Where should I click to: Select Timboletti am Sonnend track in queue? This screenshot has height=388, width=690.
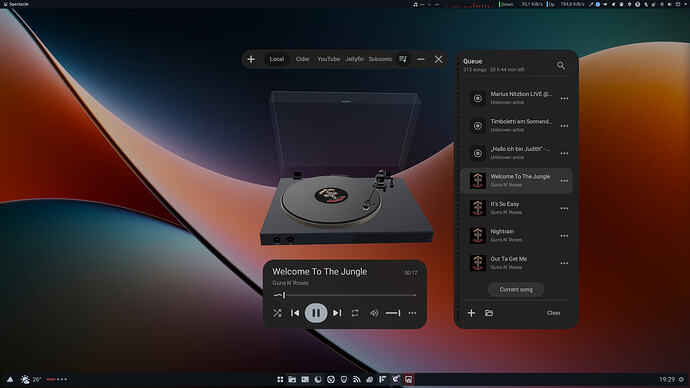[516, 126]
